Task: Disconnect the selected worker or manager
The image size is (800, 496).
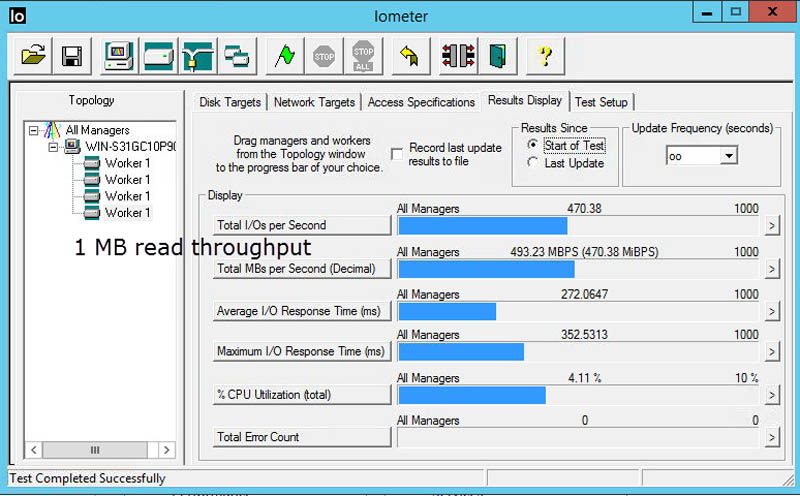Action: (458, 56)
